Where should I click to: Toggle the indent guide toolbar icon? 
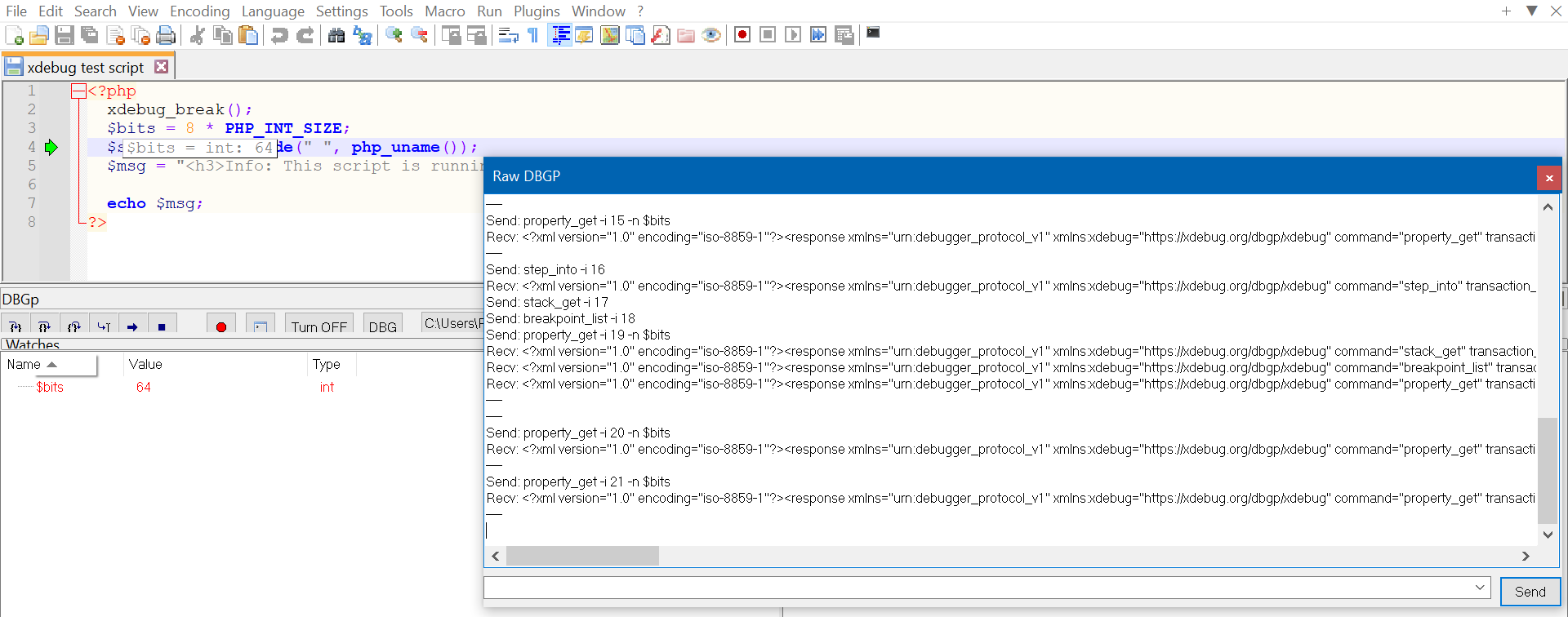[559, 35]
